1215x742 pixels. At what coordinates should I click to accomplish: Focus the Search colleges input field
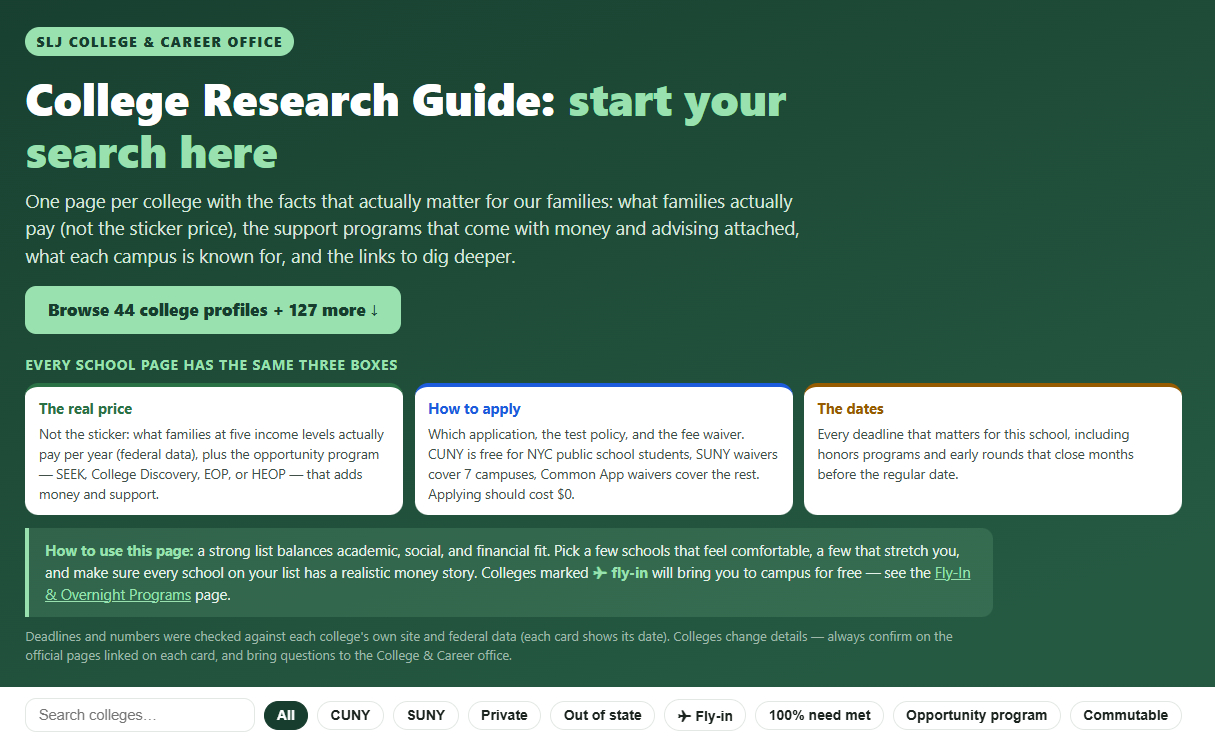140,715
